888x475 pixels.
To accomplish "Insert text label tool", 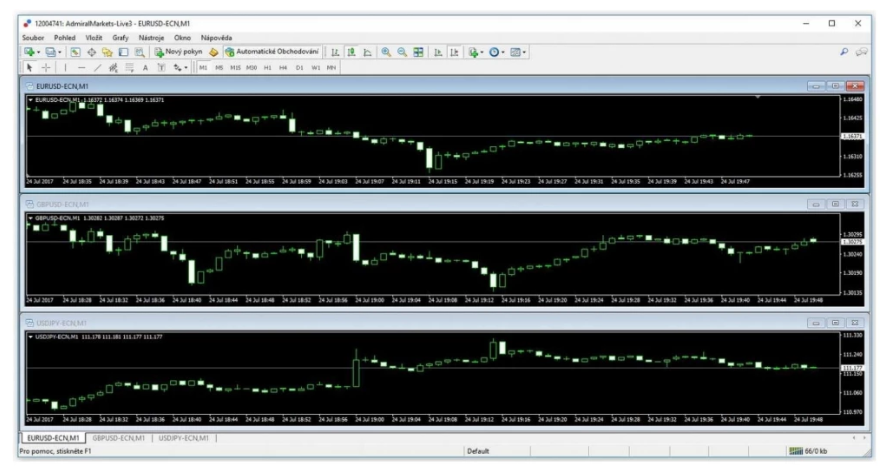I will tap(161, 67).
